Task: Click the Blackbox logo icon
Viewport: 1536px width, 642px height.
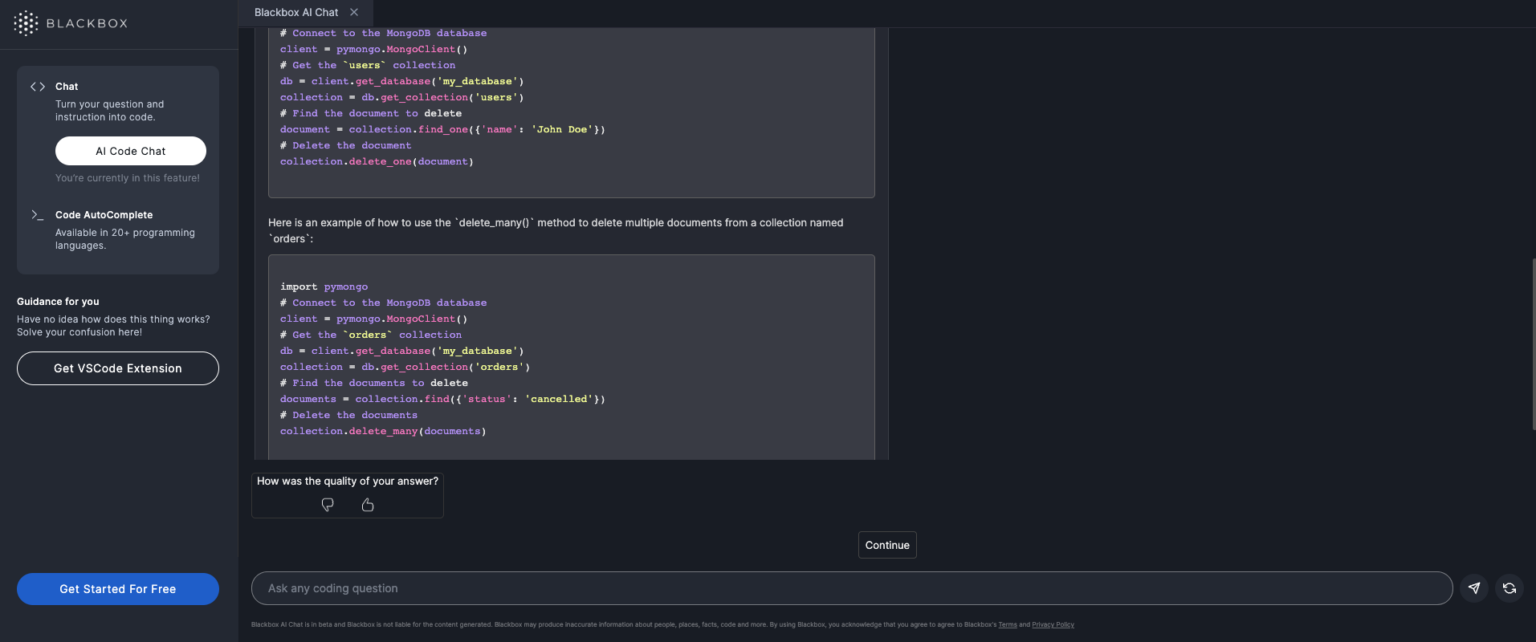Action: 26,23
